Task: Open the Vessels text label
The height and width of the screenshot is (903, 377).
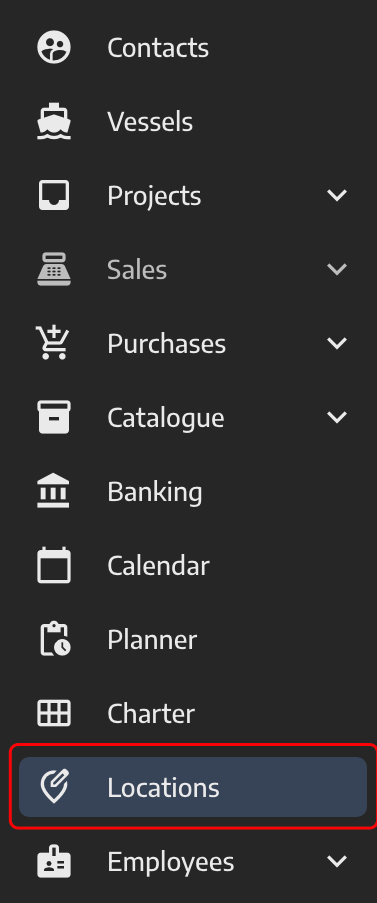Action: (150, 122)
